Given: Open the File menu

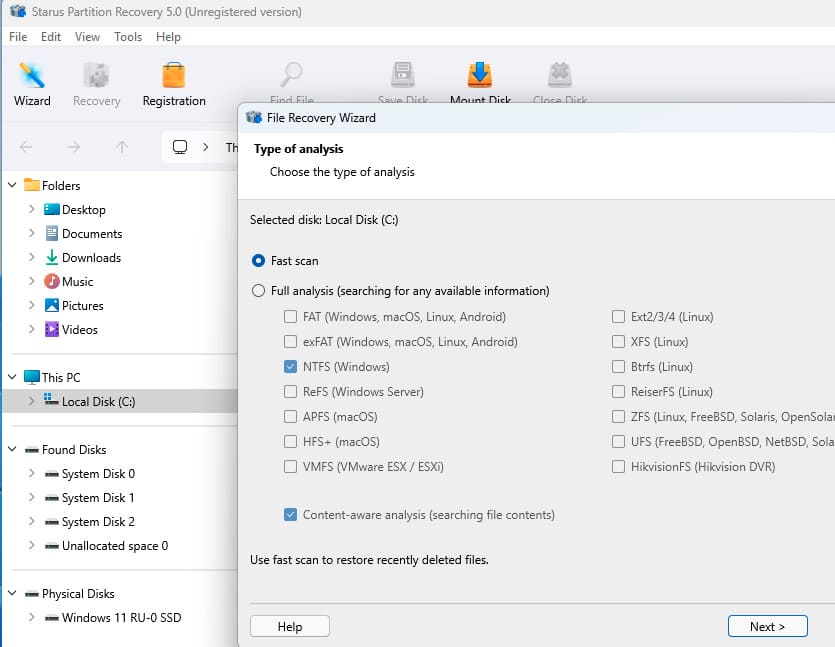Looking at the screenshot, I should (x=18, y=37).
